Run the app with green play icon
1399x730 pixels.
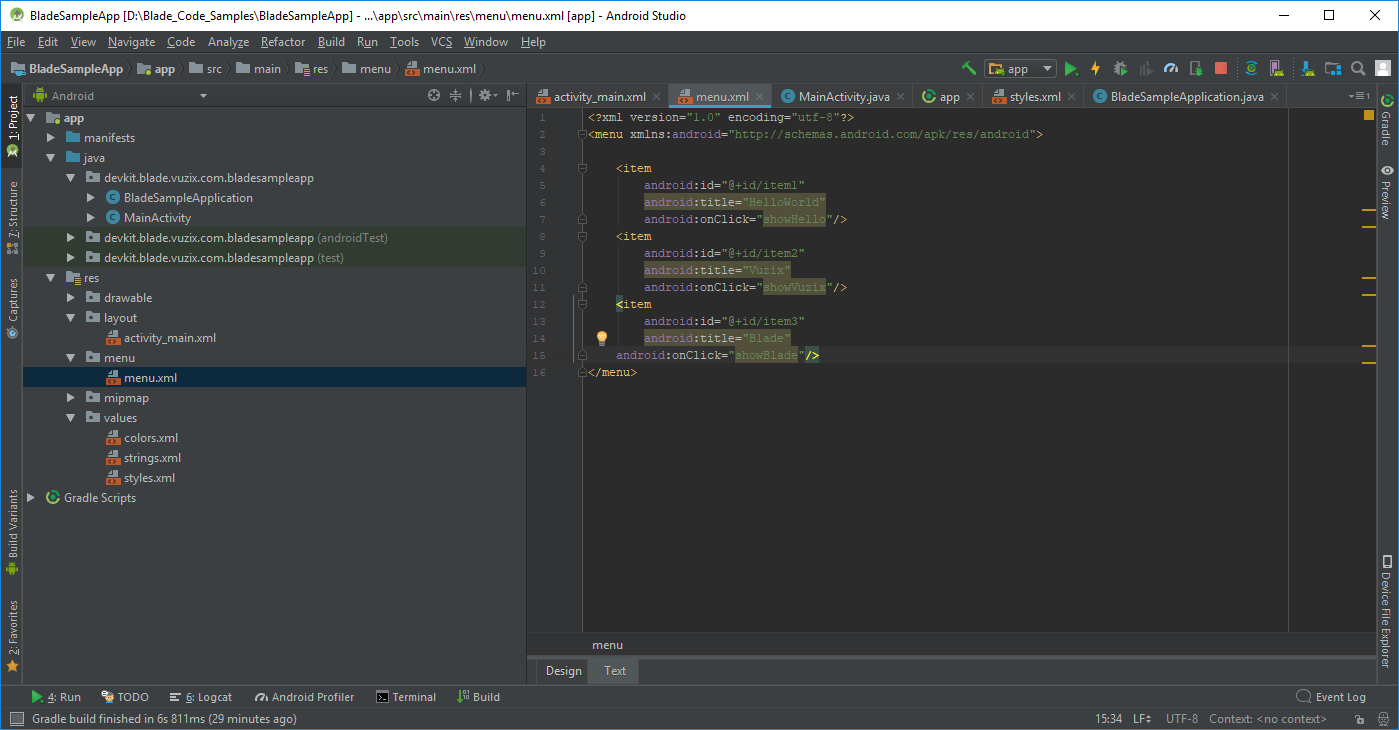1071,69
